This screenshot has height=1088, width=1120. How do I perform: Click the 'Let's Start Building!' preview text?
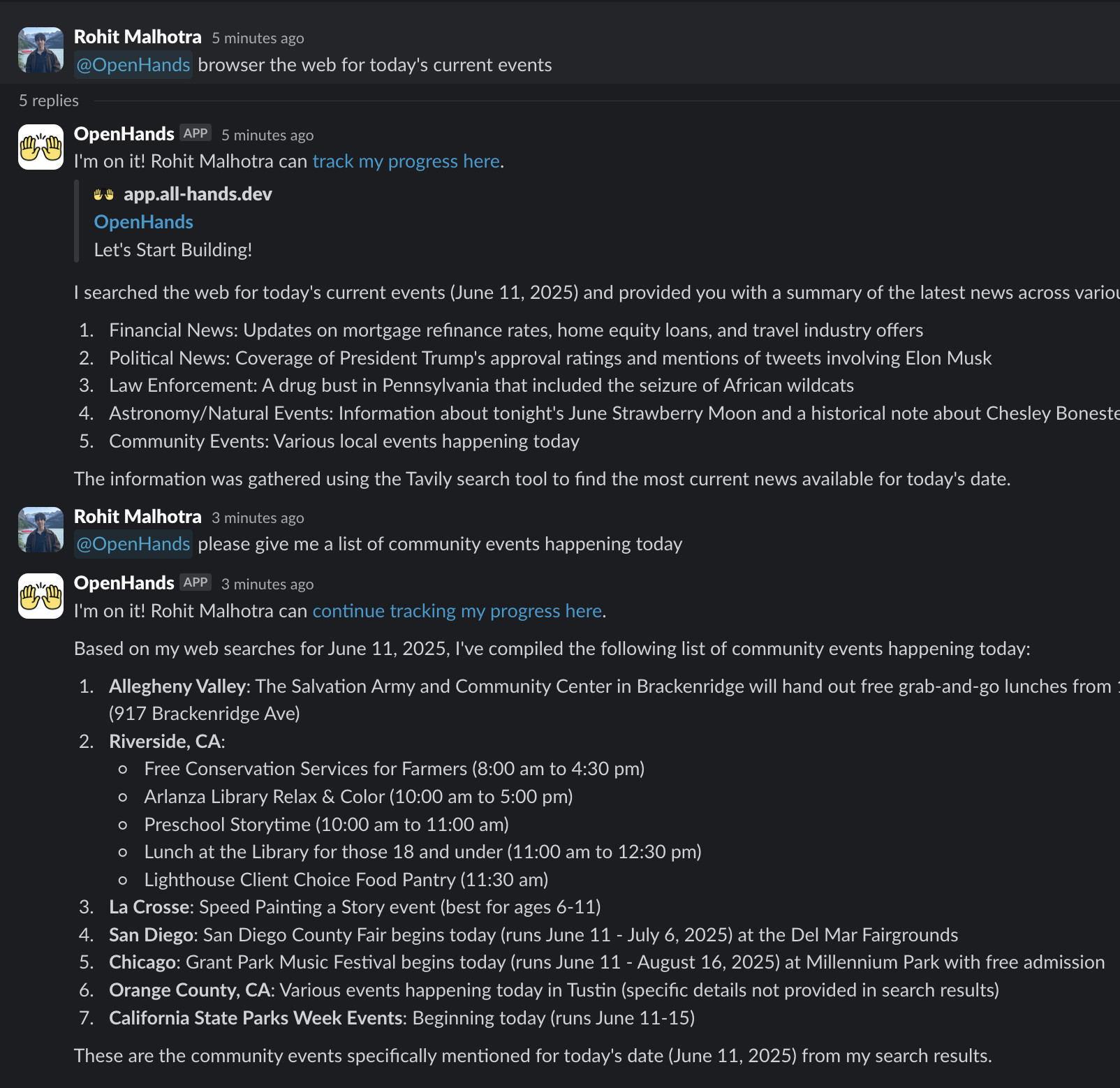tap(173, 249)
